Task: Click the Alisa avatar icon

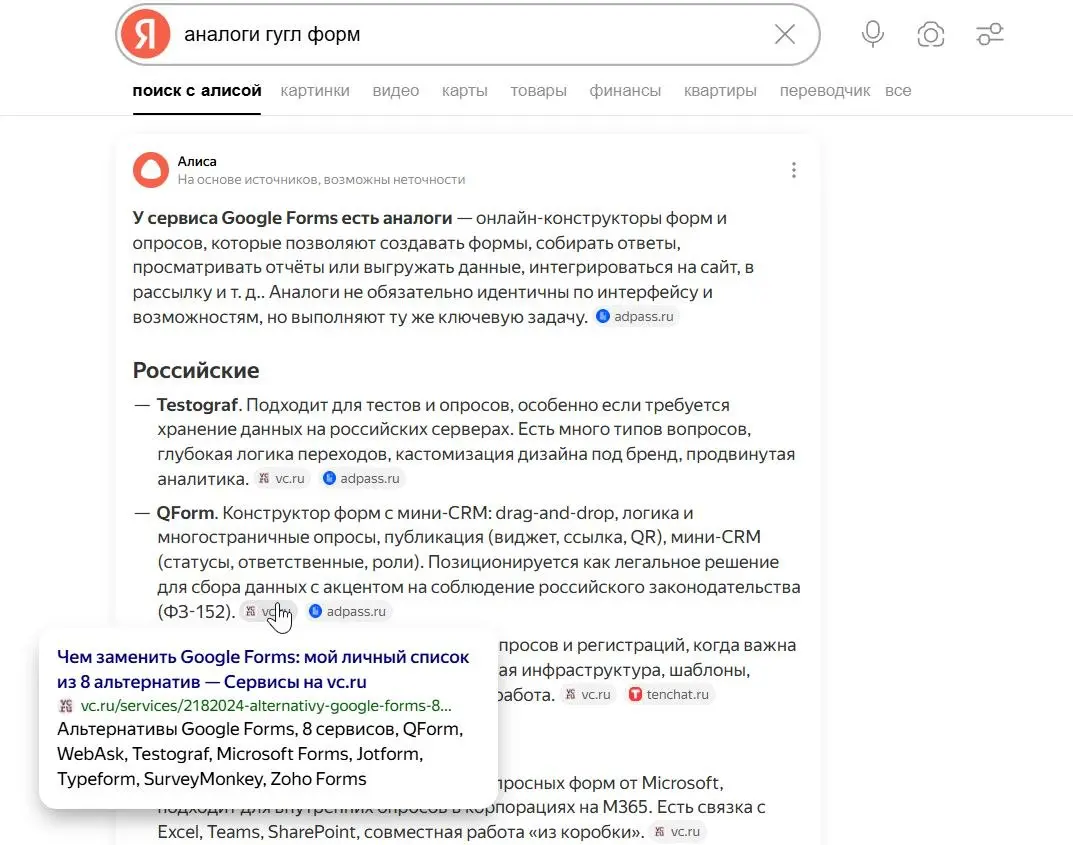Action: coord(151,170)
